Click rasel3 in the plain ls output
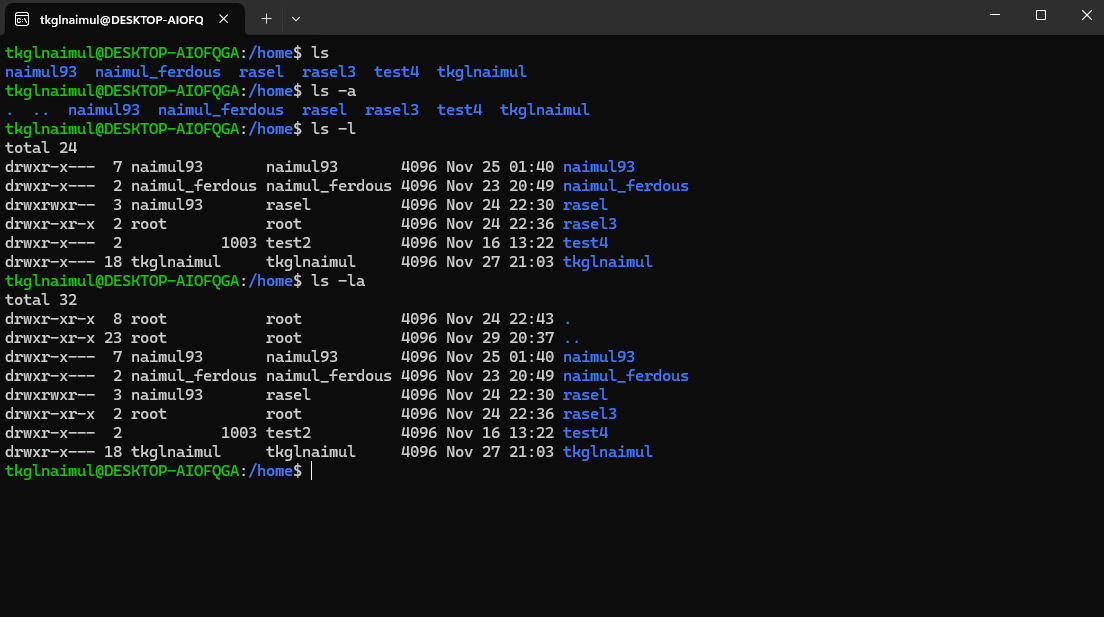 329,72
